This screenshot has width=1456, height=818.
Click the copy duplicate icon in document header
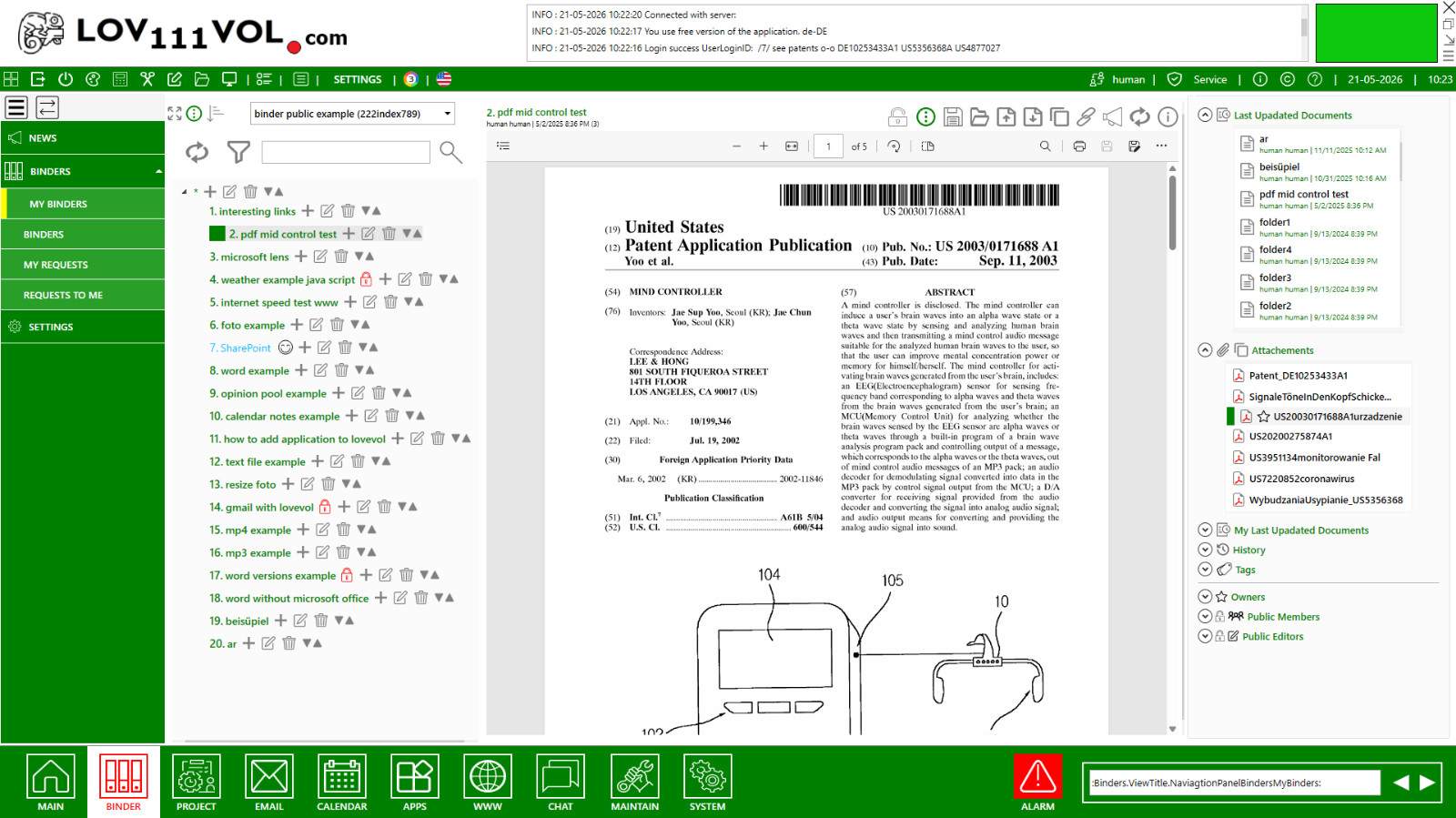1059,116
